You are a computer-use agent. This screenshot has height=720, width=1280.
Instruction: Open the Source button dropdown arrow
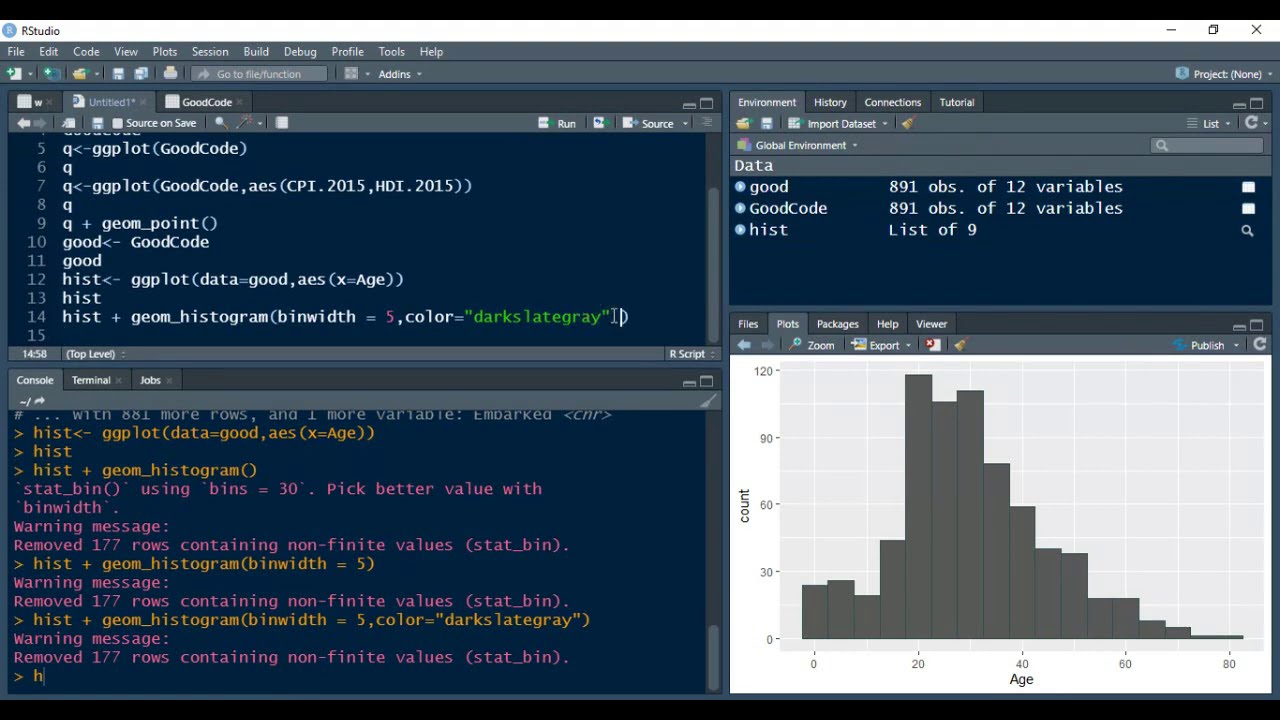tap(685, 123)
